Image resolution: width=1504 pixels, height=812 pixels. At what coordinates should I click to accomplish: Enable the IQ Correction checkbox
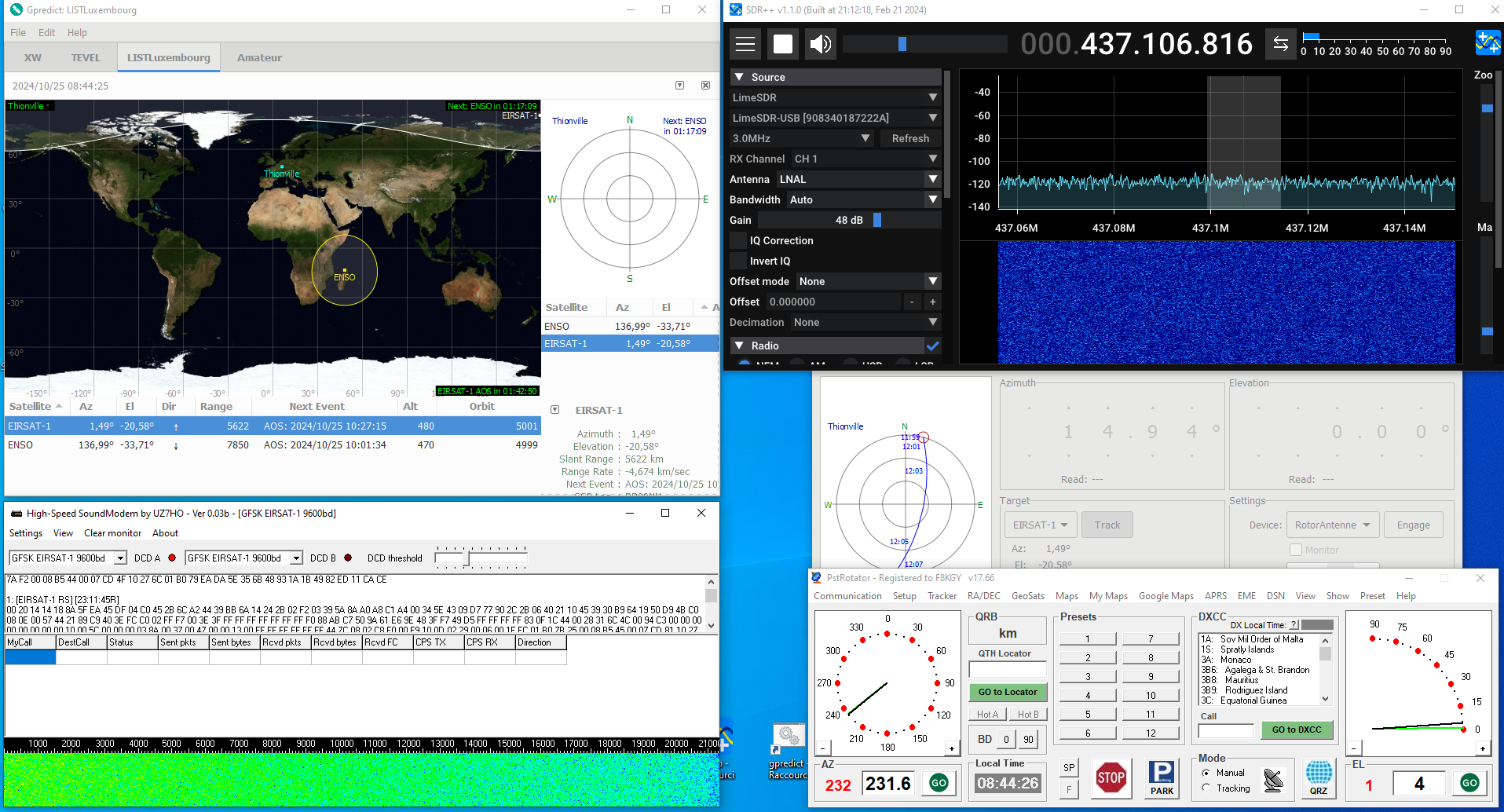tap(737, 240)
